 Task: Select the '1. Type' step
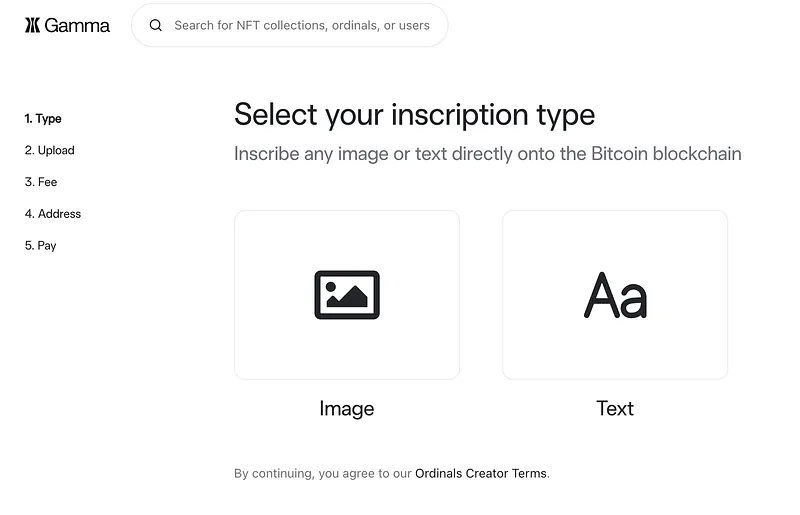coord(43,119)
